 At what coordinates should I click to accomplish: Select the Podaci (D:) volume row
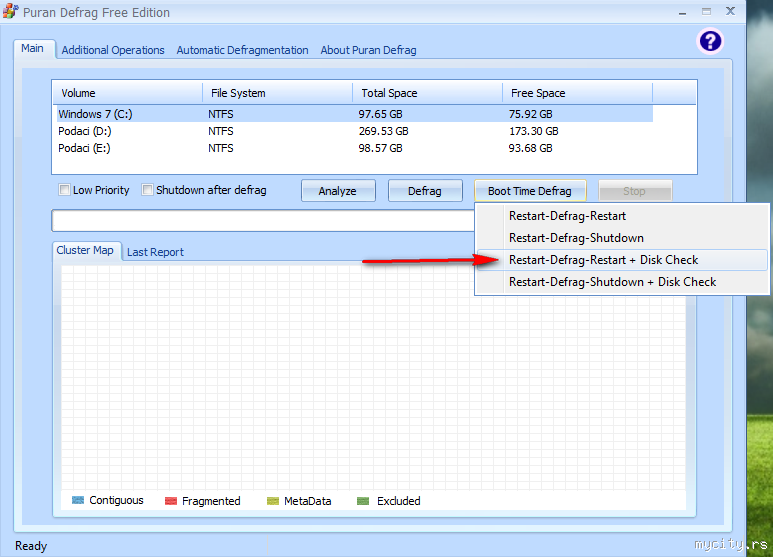(354, 131)
